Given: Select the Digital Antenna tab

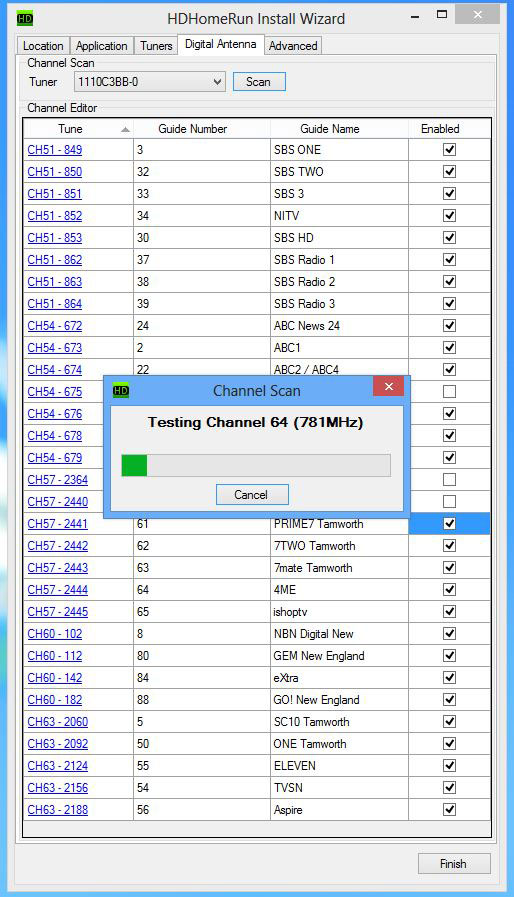Looking at the screenshot, I should coord(221,44).
